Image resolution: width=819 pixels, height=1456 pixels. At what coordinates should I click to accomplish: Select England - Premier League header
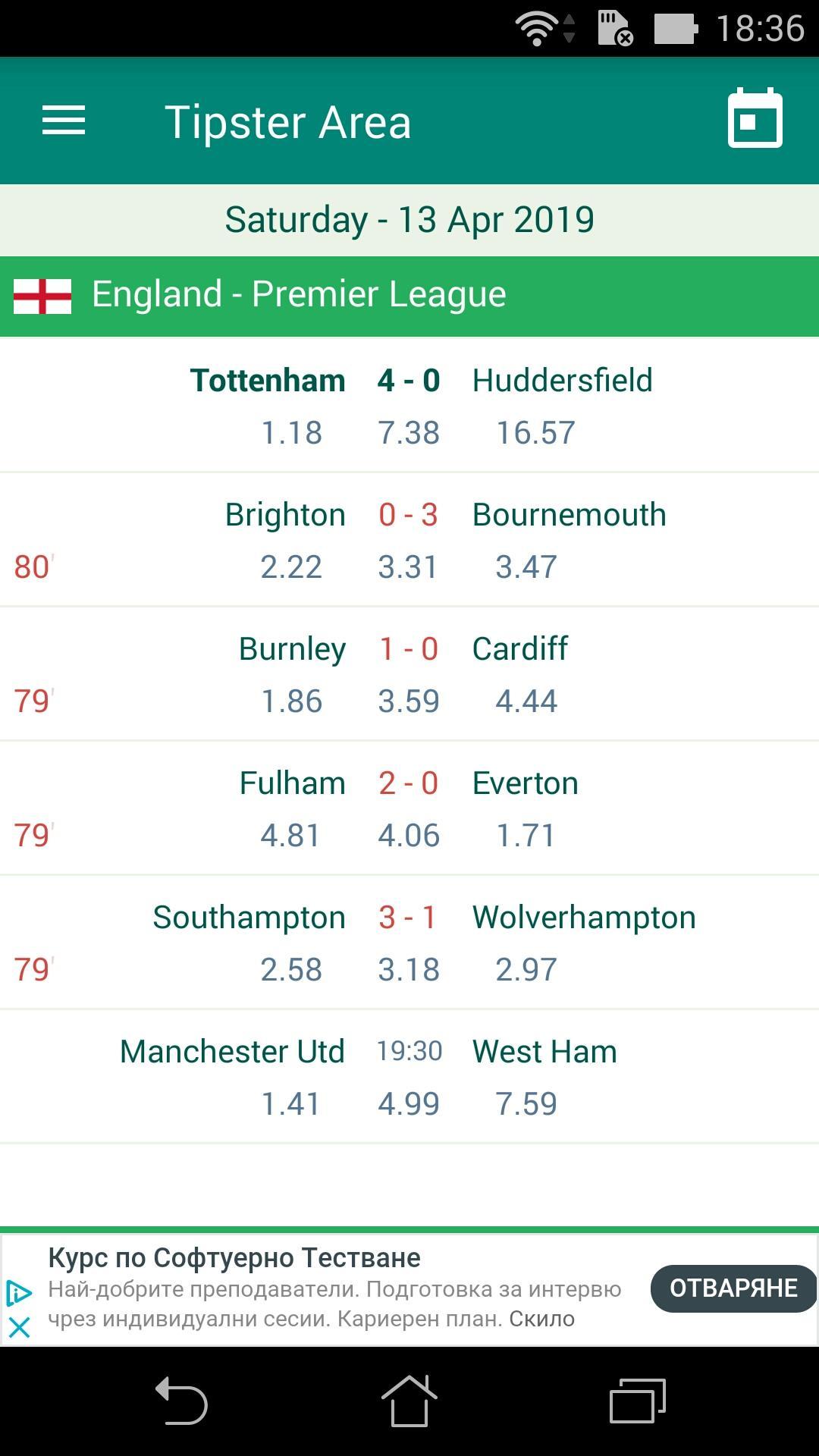click(x=409, y=297)
